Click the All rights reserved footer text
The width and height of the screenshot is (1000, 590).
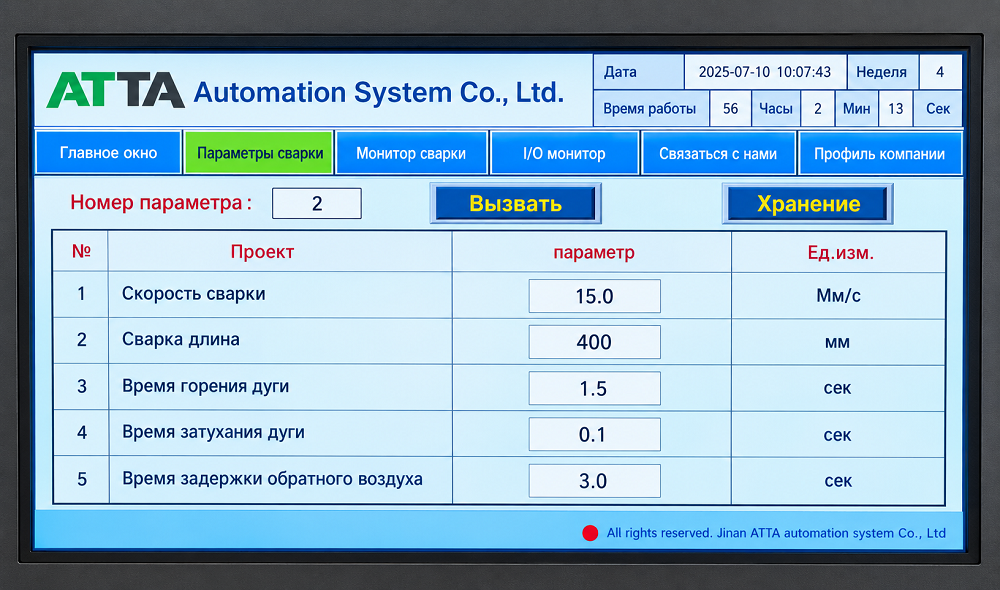[x=776, y=533]
